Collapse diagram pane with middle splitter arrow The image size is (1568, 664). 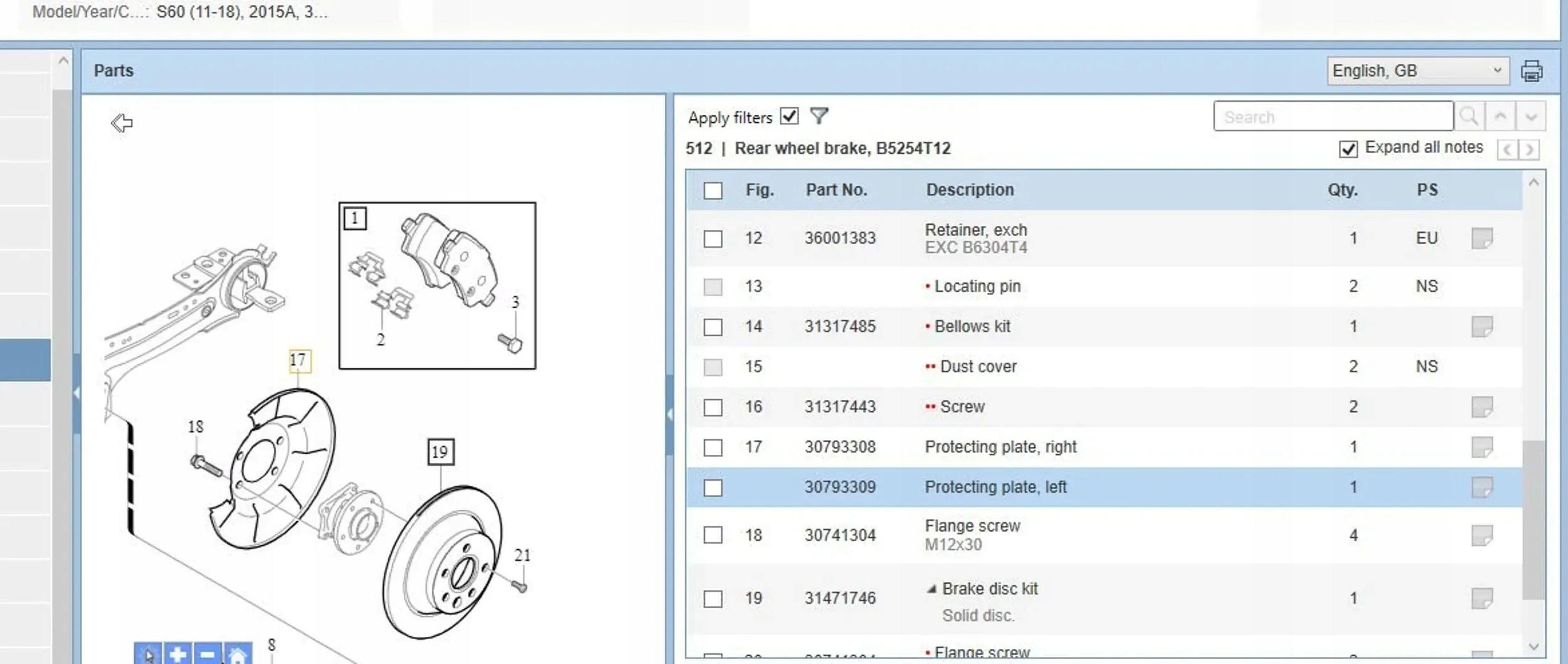[x=670, y=414]
